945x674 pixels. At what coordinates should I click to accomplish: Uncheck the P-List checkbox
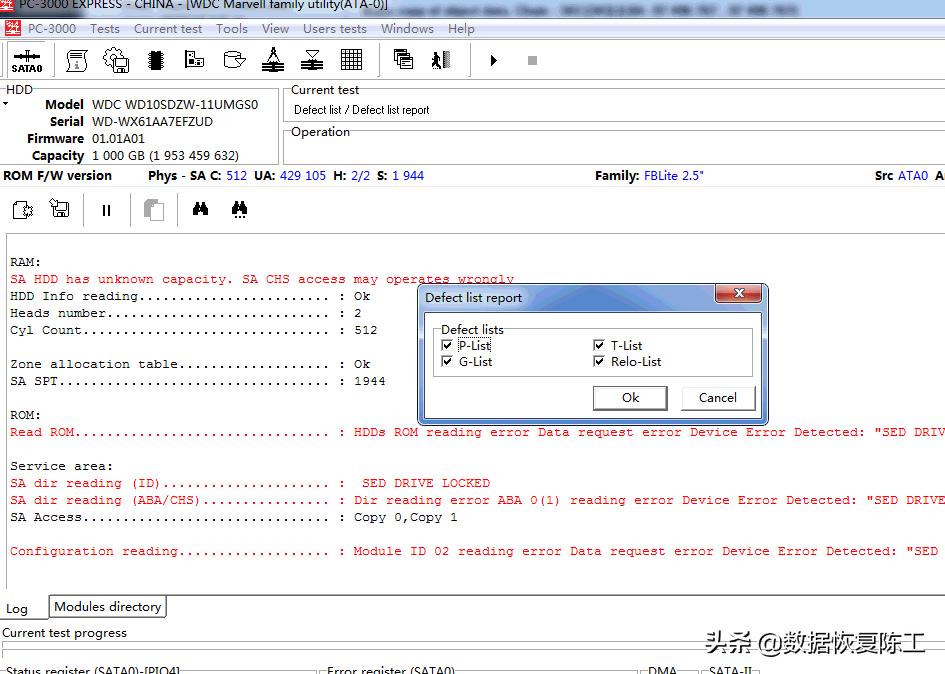[447, 346]
